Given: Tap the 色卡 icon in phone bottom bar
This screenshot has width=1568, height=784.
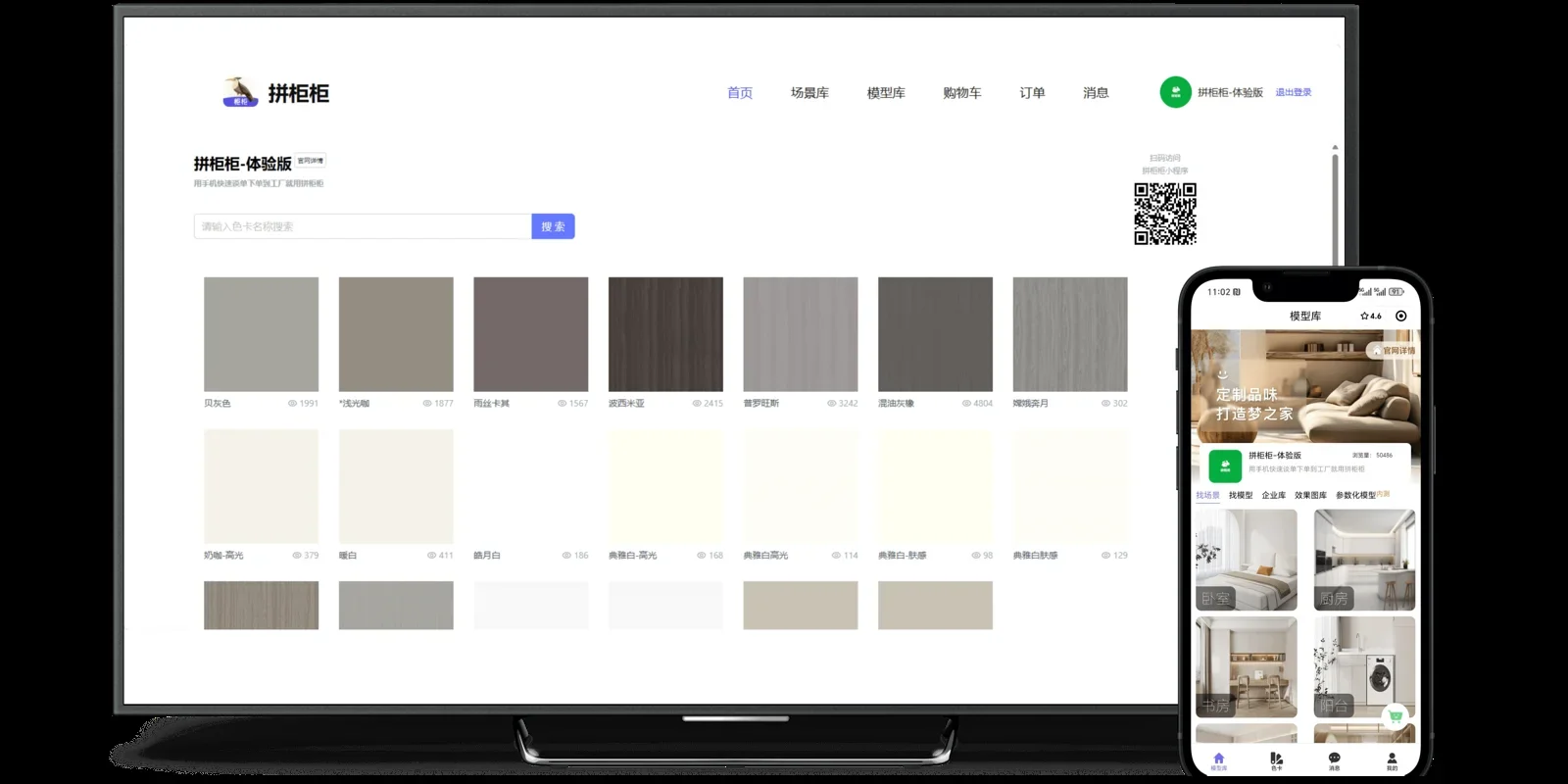Looking at the screenshot, I should coord(1276,759).
